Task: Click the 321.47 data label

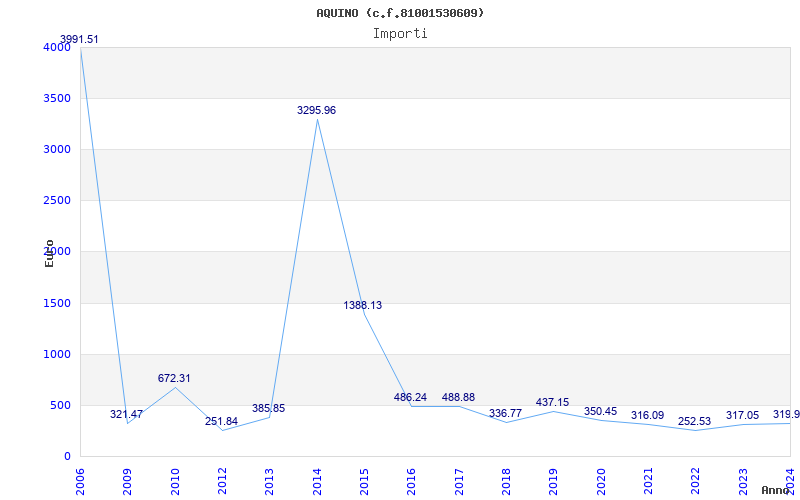Action: click(127, 414)
